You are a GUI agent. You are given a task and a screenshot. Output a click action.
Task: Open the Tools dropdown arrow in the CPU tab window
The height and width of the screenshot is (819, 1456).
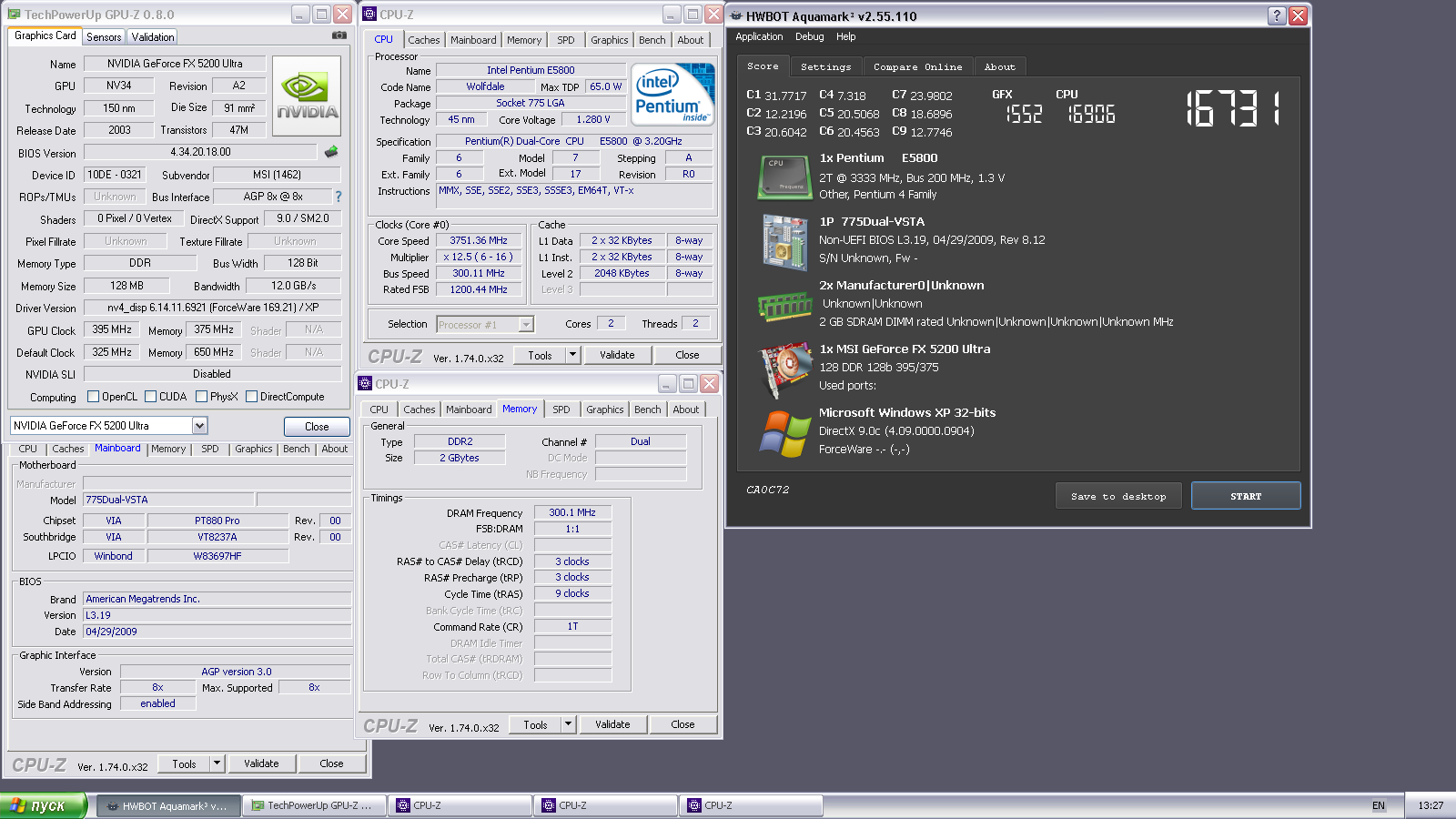click(x=572, y=355)
